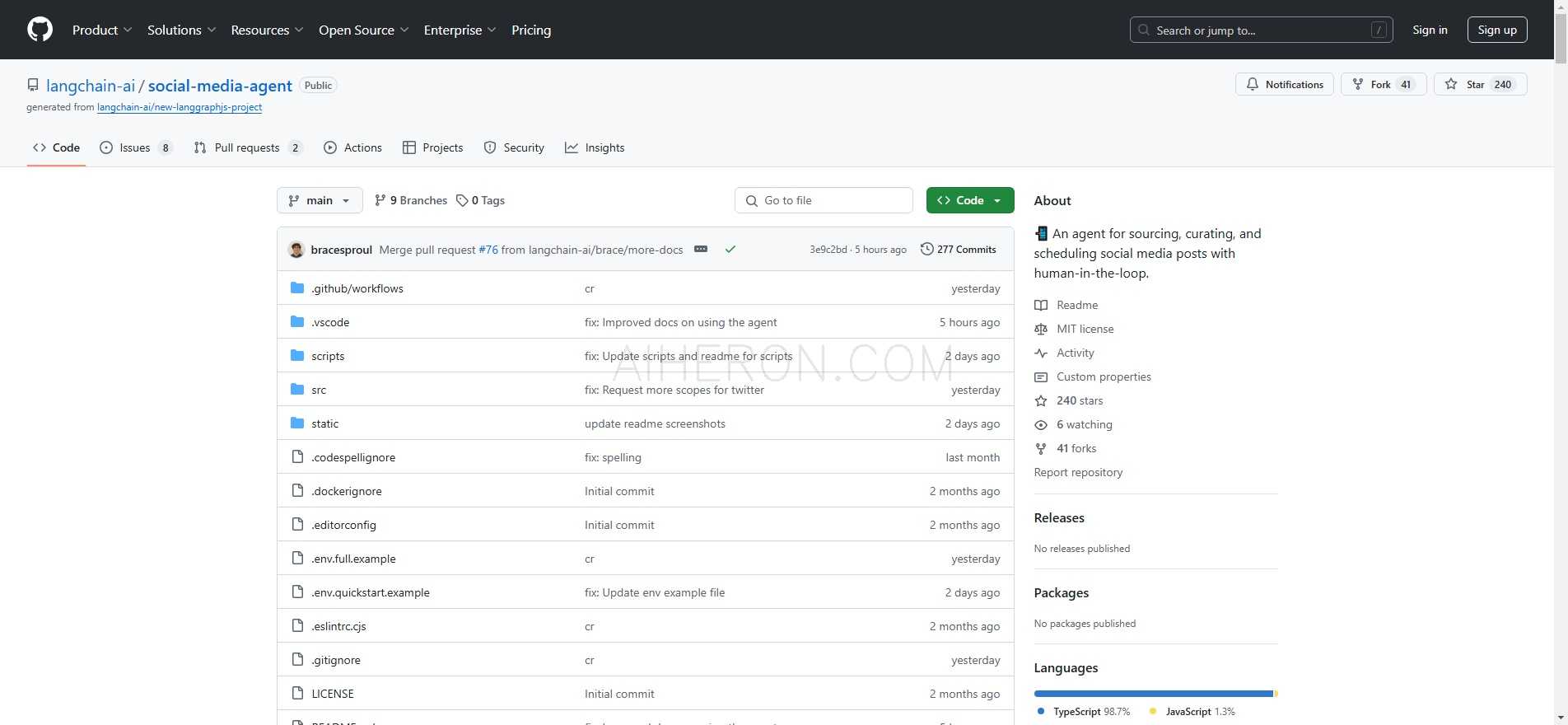Open the main branch selector

pos(320,200)
